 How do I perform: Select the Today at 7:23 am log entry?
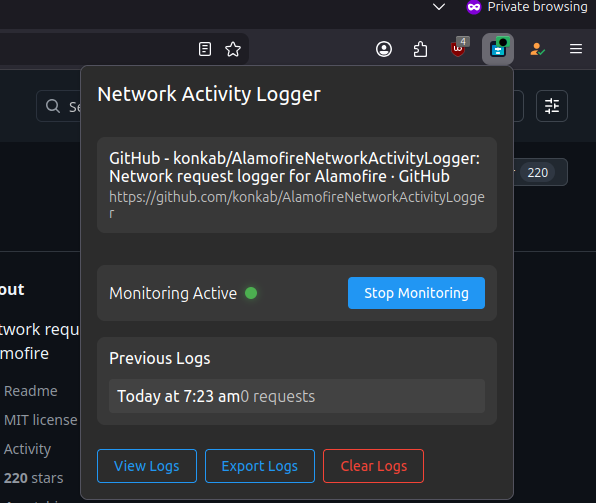297,396
